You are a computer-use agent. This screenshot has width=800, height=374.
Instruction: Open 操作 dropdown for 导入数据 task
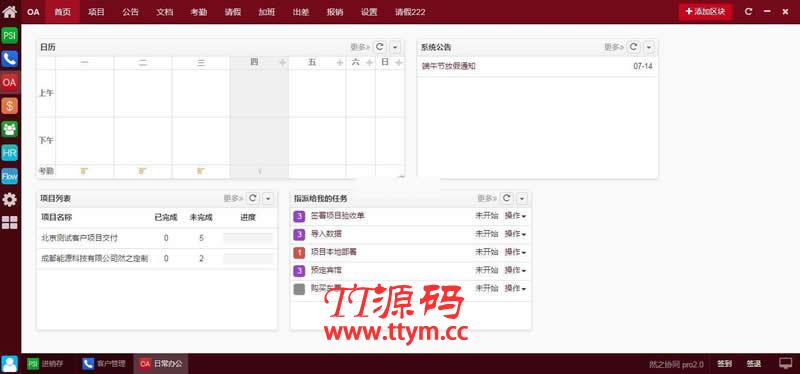[515, 234]
